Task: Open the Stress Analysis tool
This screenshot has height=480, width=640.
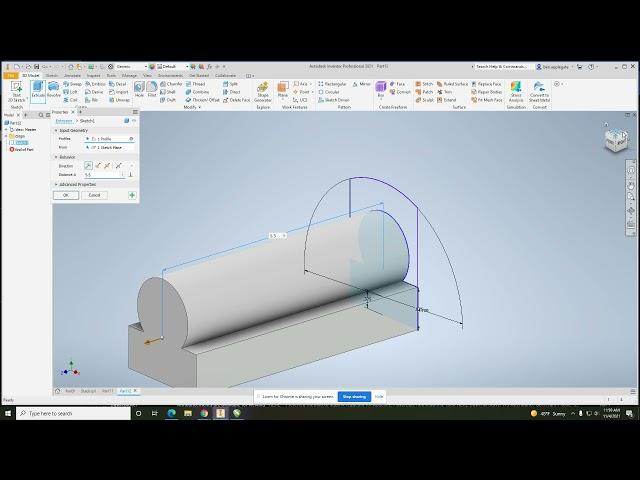Action: [516, 92]
